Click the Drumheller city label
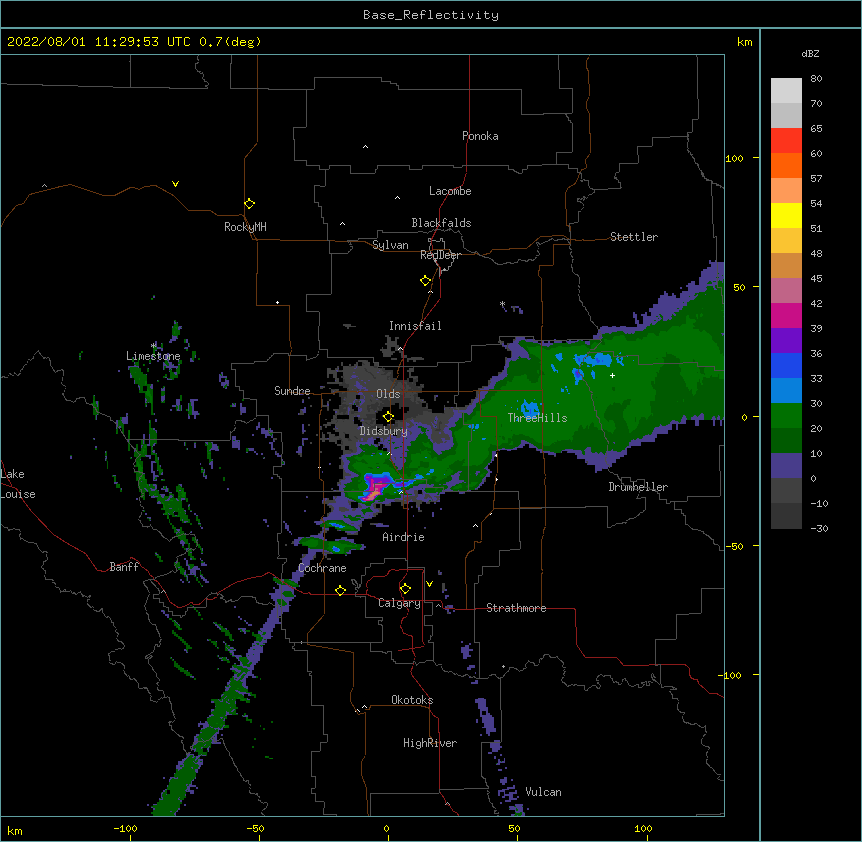 [x=638, y=487]
